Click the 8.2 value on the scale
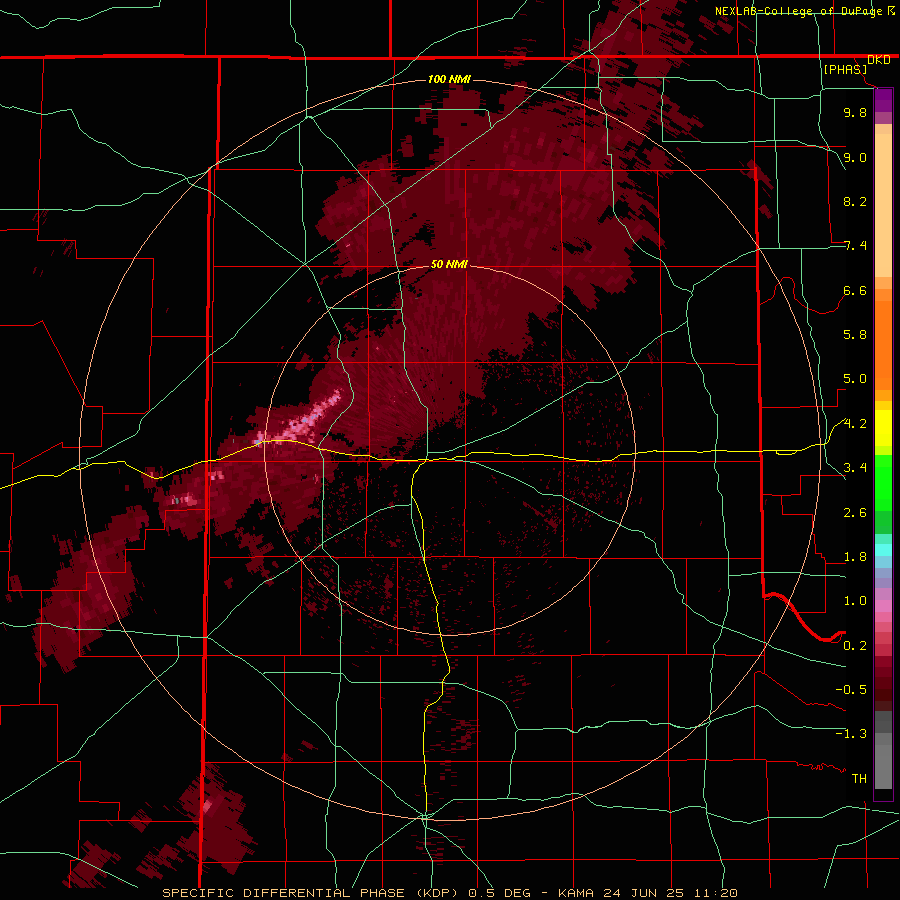900x900 pixels. [x=855, y=201]
